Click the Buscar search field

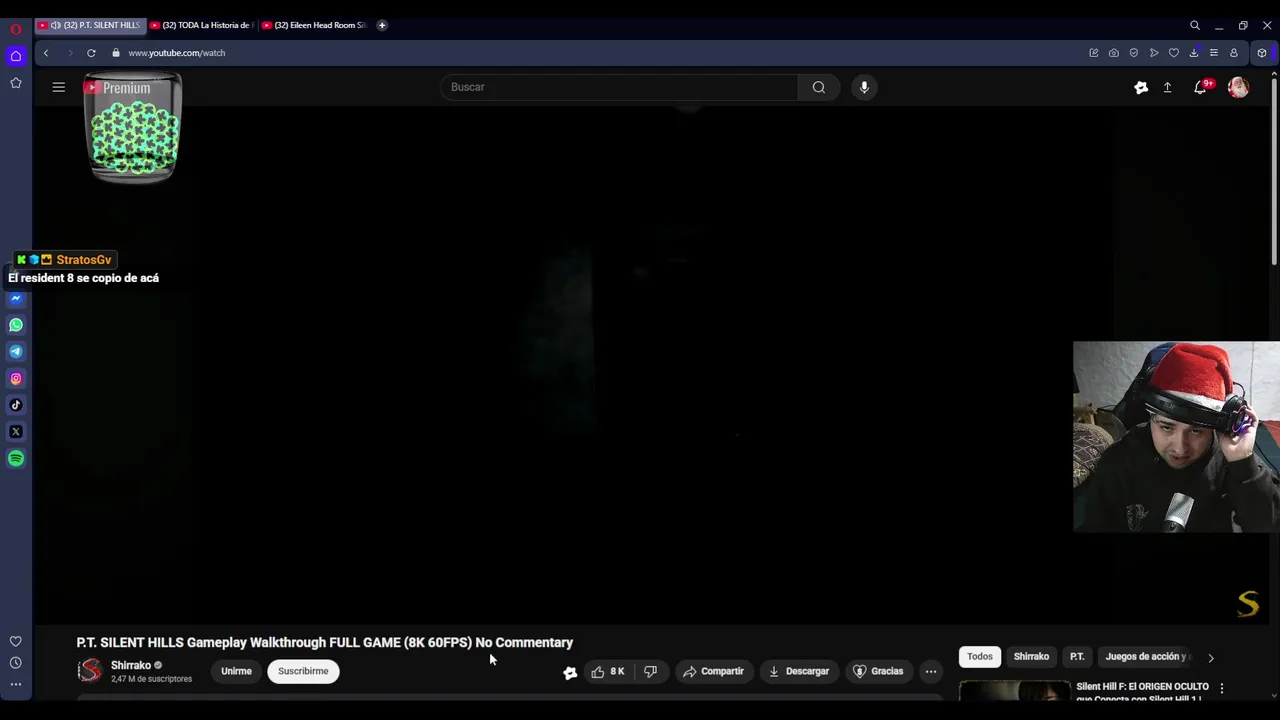click(620, 87)
